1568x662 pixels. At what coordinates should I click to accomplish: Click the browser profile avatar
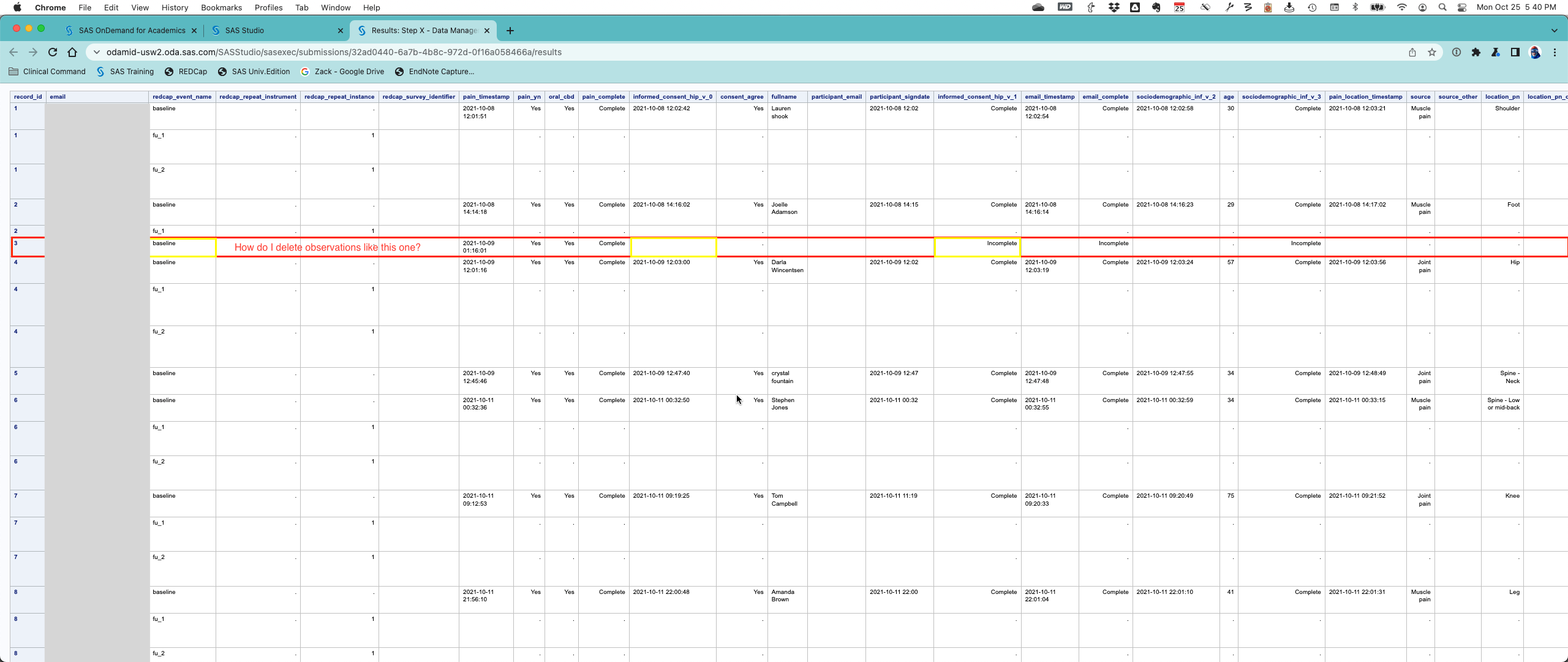[x=1536, y=52]
